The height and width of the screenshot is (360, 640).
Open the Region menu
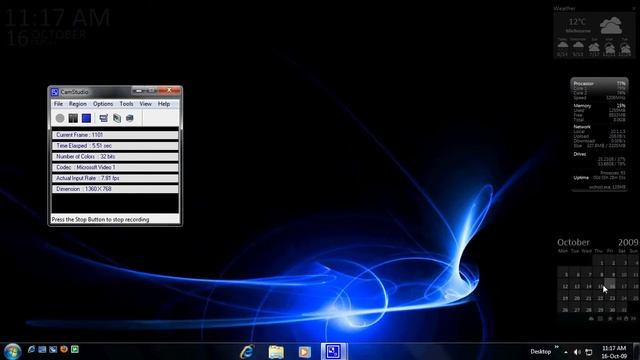click(x=78, y=104)
